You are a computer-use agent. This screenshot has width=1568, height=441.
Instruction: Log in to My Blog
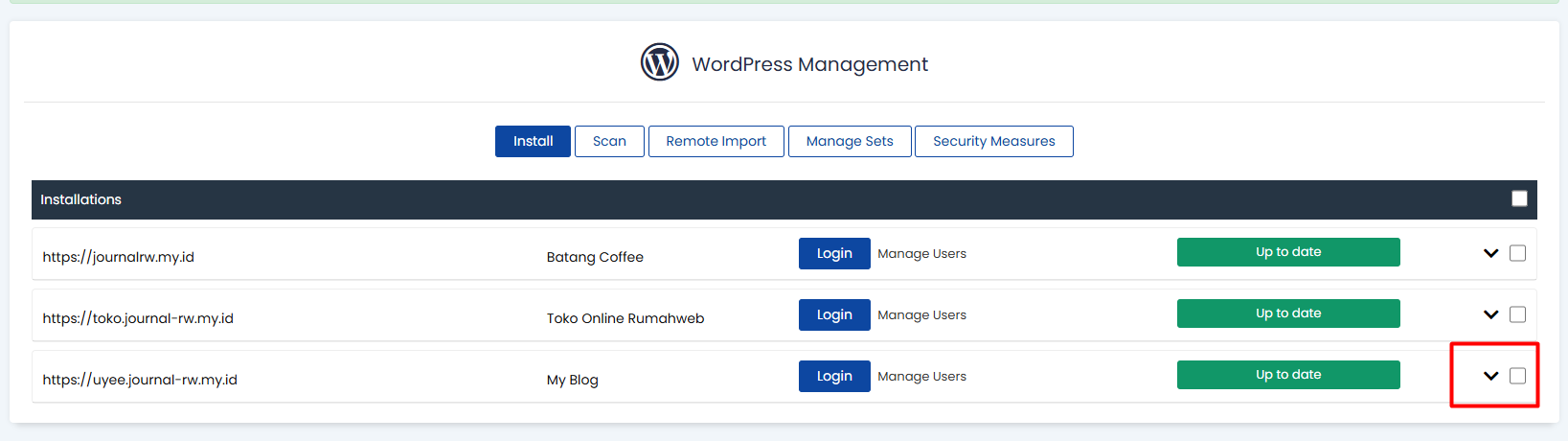tap(833, 376)
